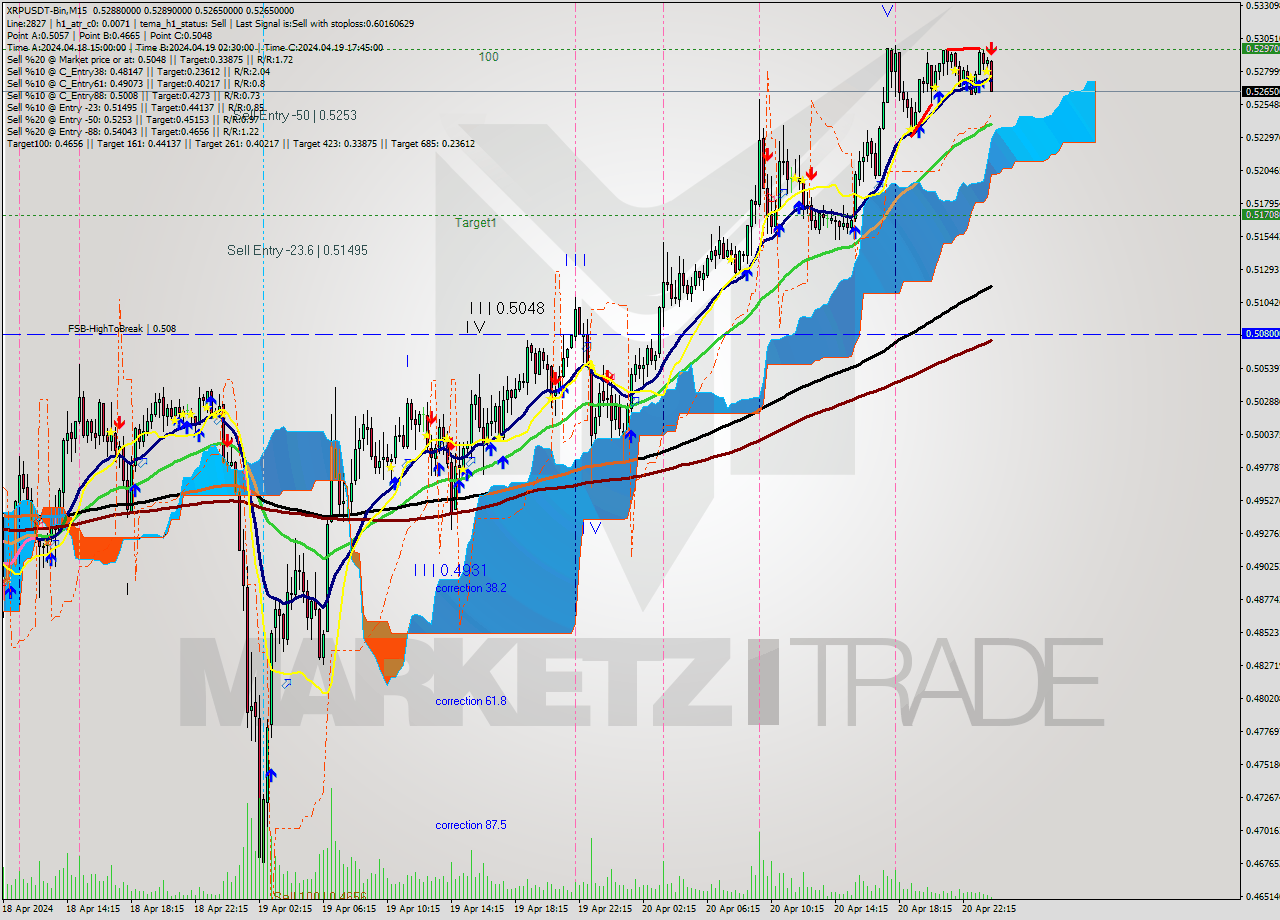The width and height of the screenshot is (1280, 920).
Task: Click the '18 Apr 2024' time axis label
Action: pos(29,909)
